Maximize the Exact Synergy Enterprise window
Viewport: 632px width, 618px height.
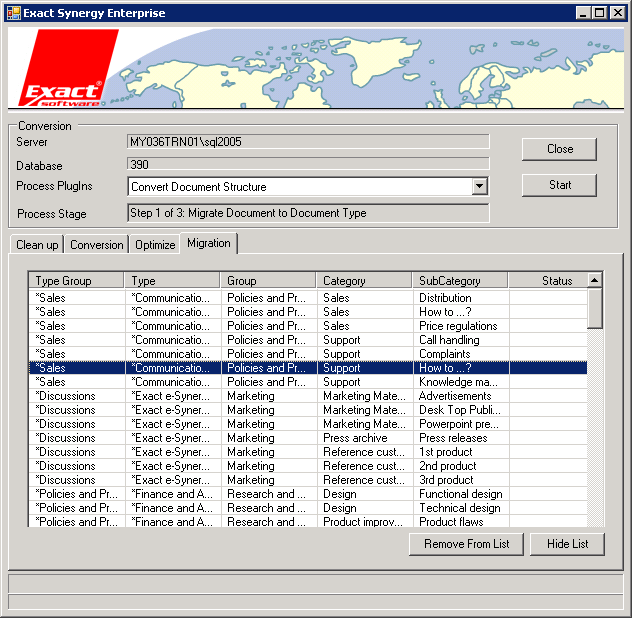[599, 13]
